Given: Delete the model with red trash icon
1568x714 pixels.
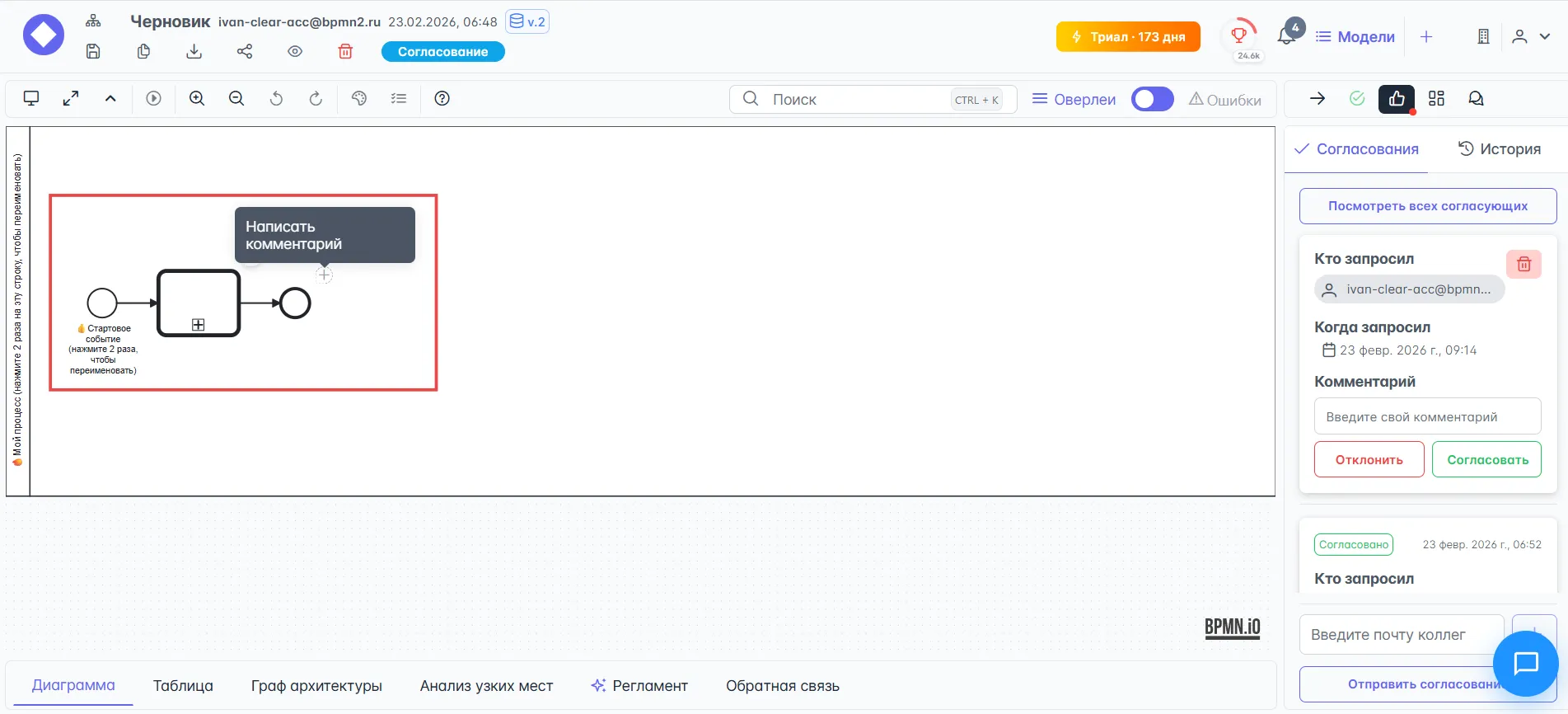Looking at the screenshot, I should pos(345,51).
